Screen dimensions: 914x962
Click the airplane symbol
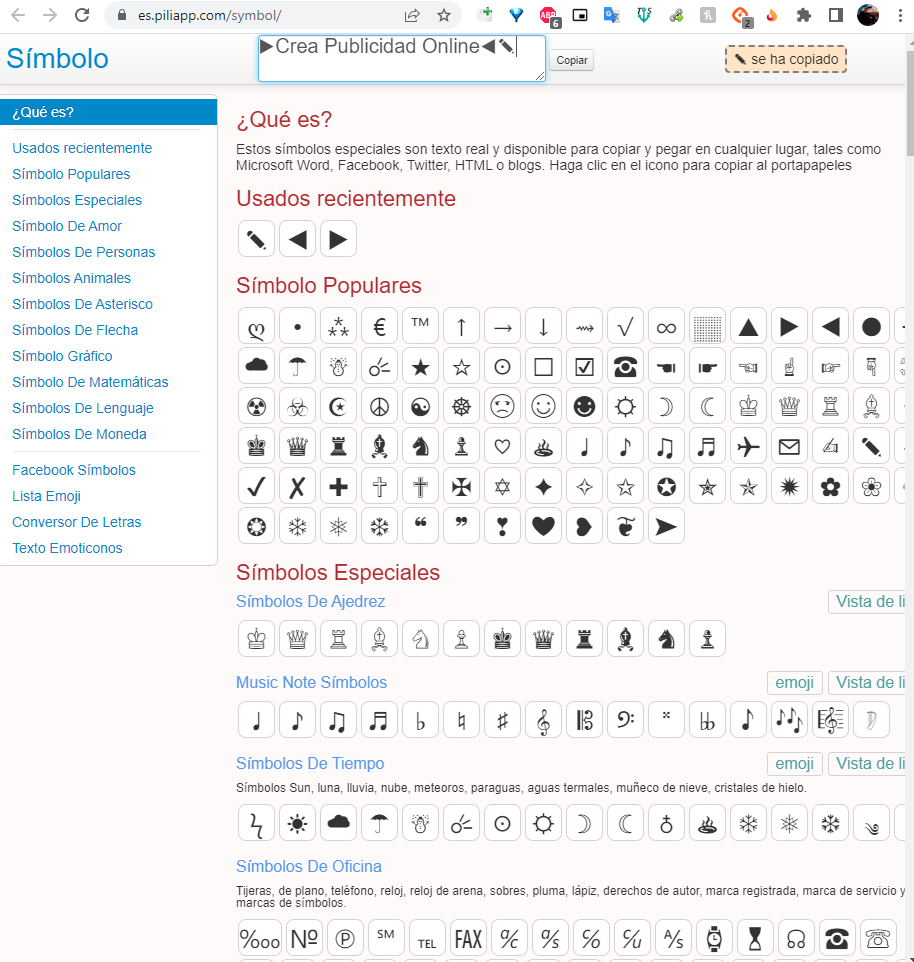tap(748, 448)
